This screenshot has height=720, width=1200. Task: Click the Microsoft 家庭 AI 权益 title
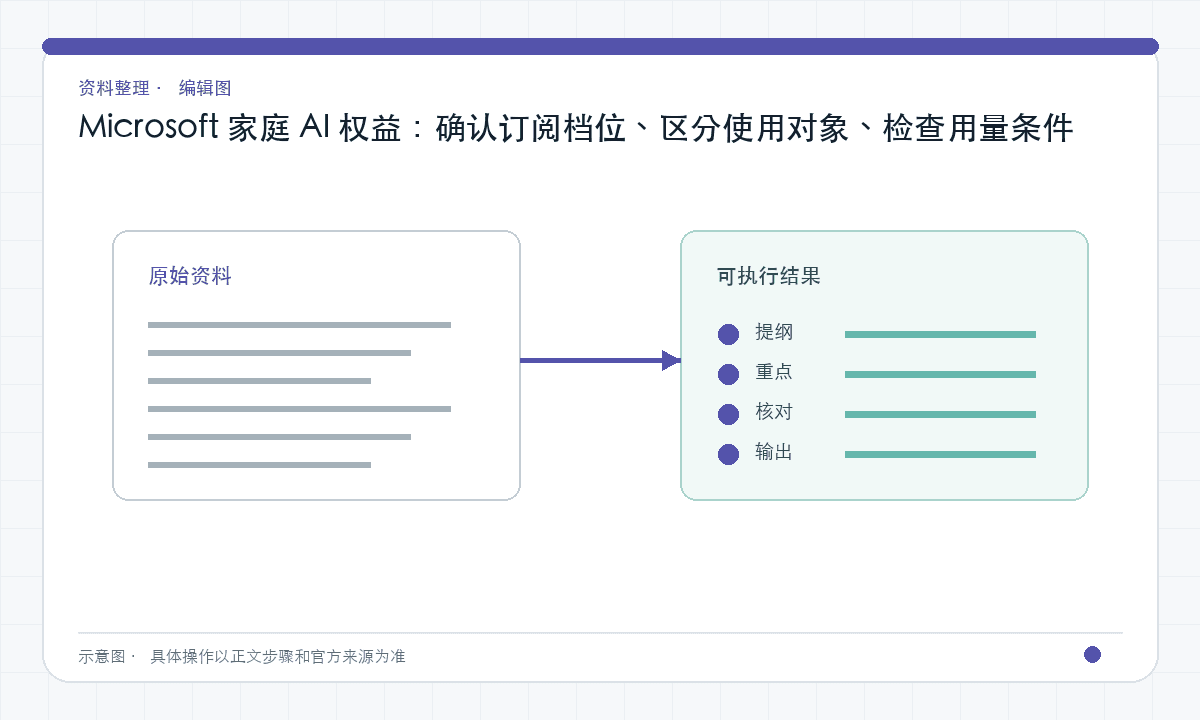click(576, 128)
